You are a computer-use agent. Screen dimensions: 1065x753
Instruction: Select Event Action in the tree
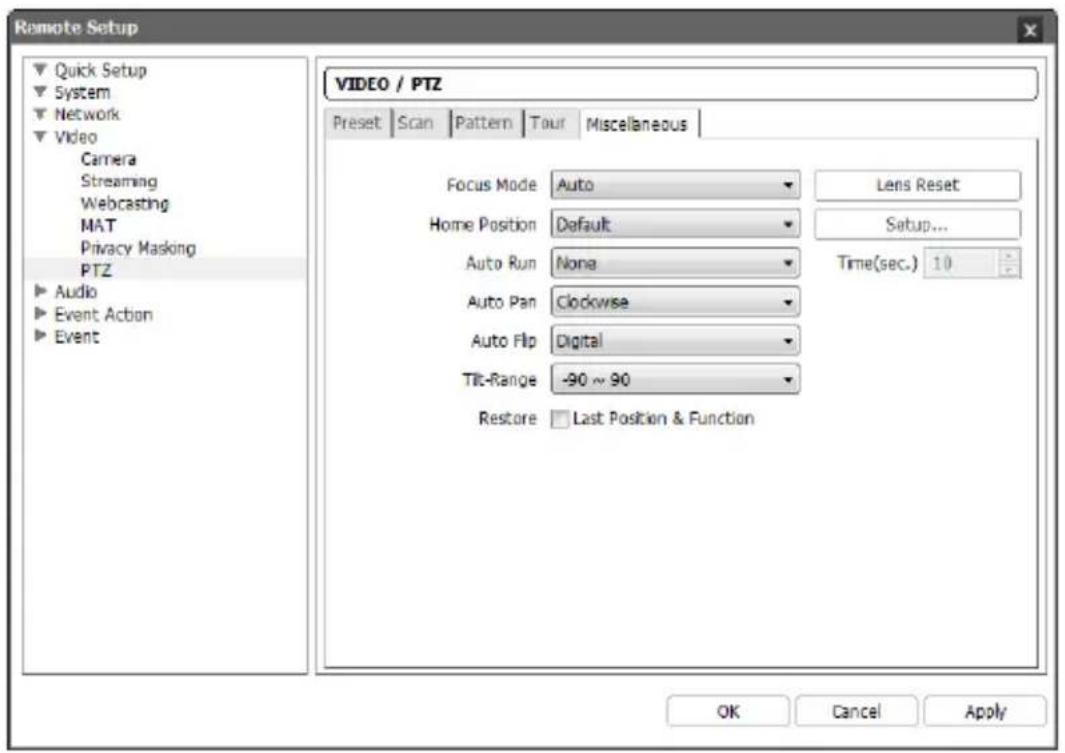[103, 314]
